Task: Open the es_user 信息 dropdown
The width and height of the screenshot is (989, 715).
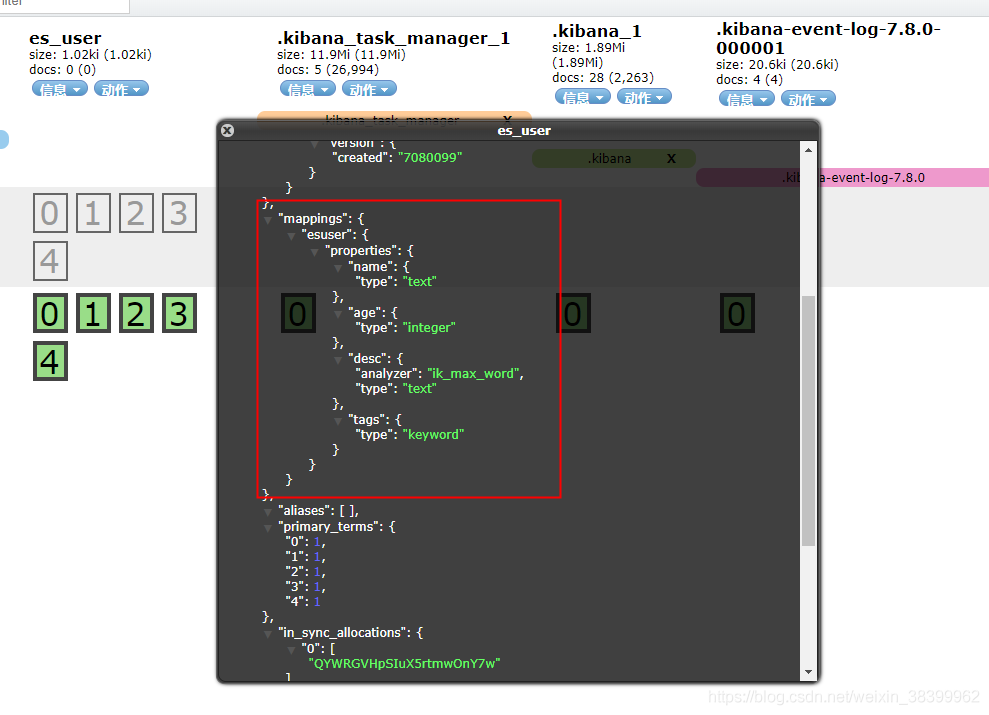Action: tap(59, 89)
